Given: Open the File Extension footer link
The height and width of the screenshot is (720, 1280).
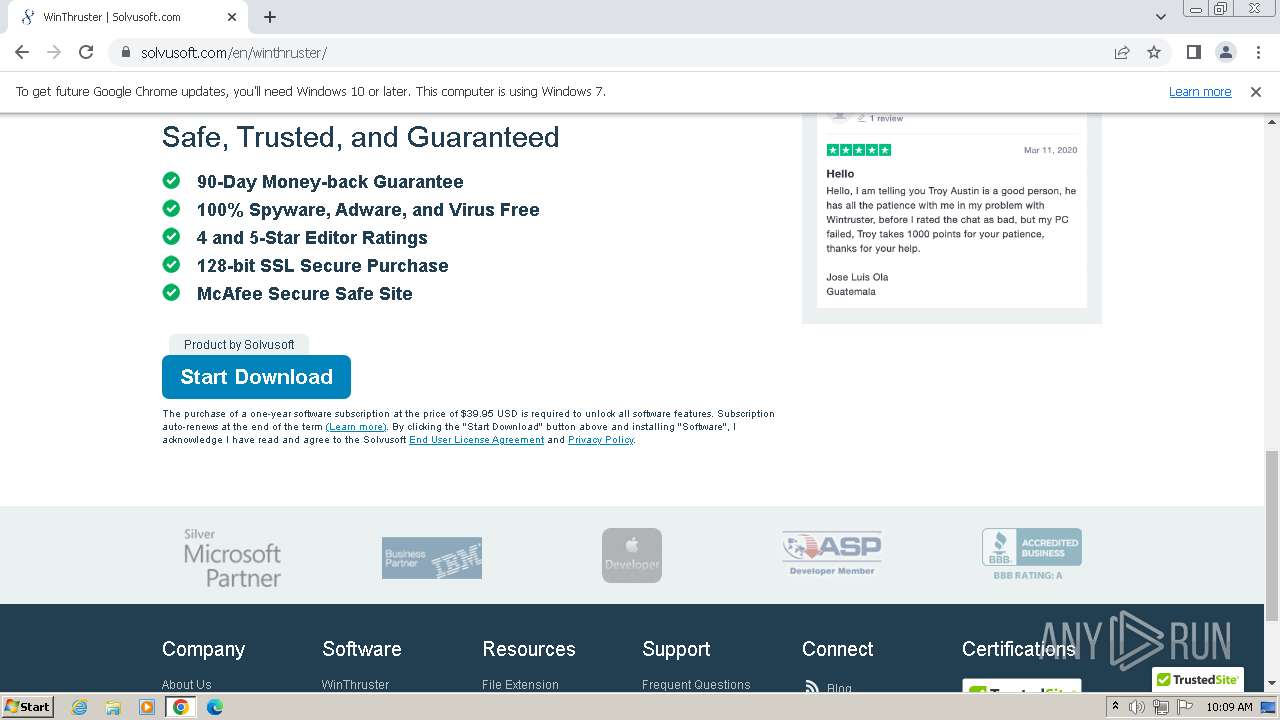Looking at the screenshot, I should [520, 685].
